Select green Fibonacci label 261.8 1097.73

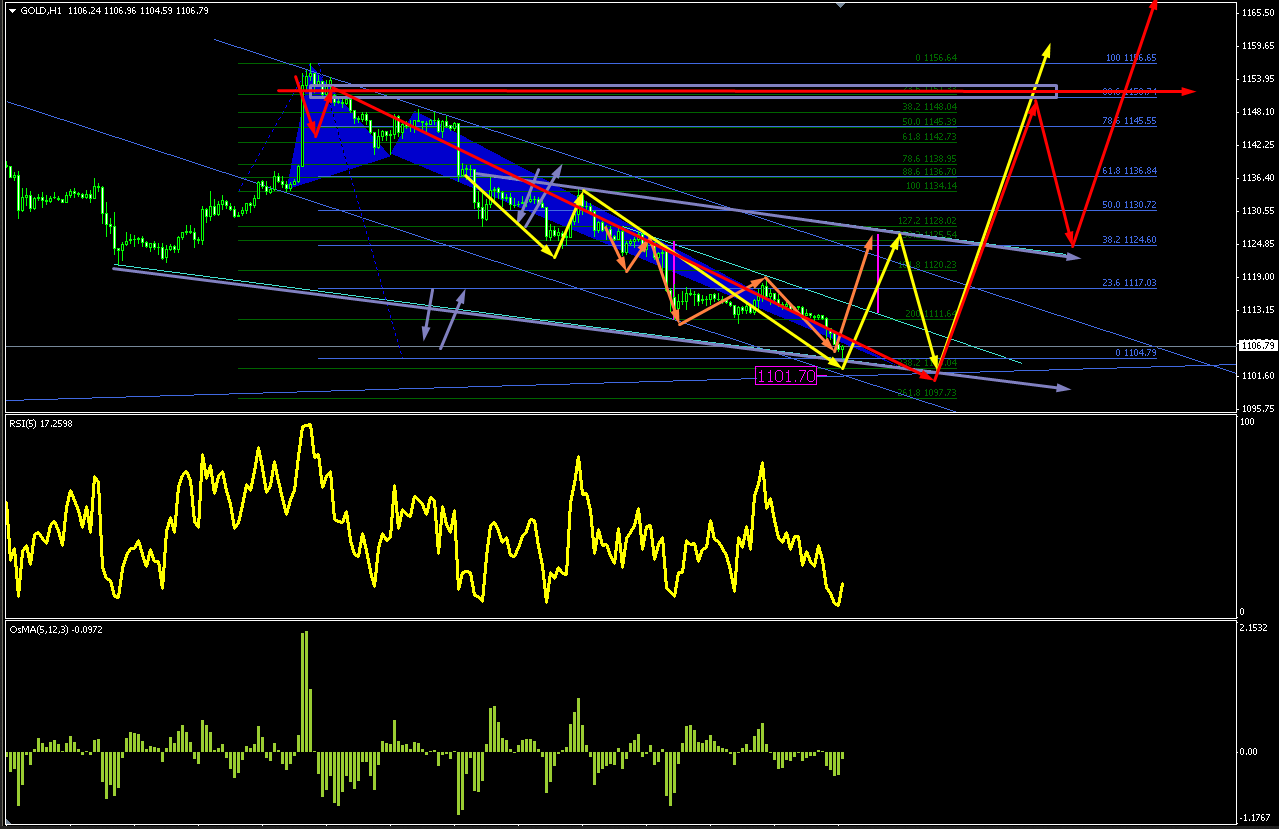coord(925,392)
